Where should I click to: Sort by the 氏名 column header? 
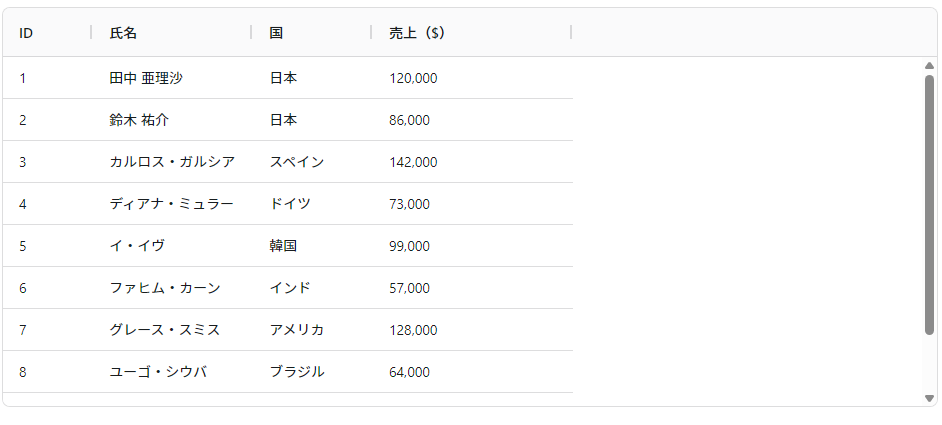(x=171, y=33)
